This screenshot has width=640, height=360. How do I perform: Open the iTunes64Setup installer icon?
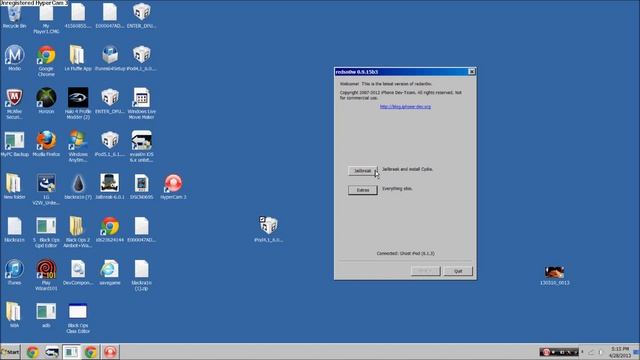[110, 58]
